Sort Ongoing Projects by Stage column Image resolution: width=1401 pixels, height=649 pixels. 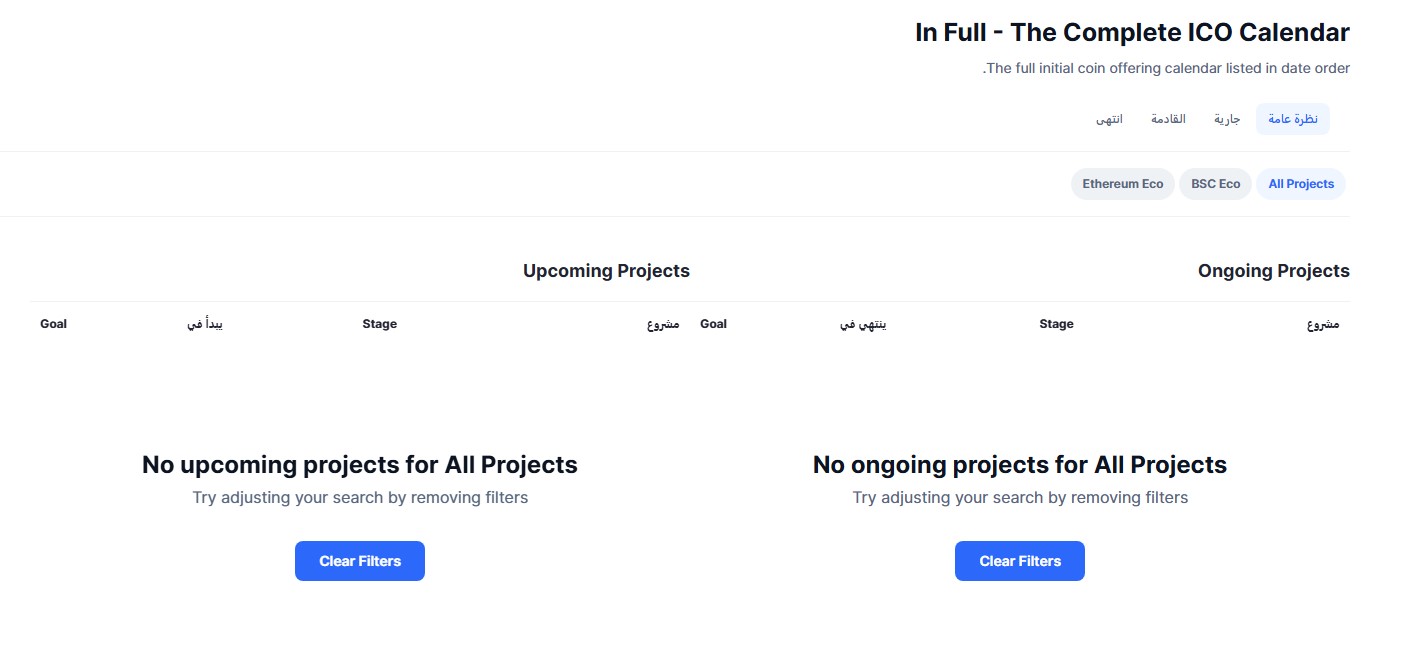coord(1056,324)
